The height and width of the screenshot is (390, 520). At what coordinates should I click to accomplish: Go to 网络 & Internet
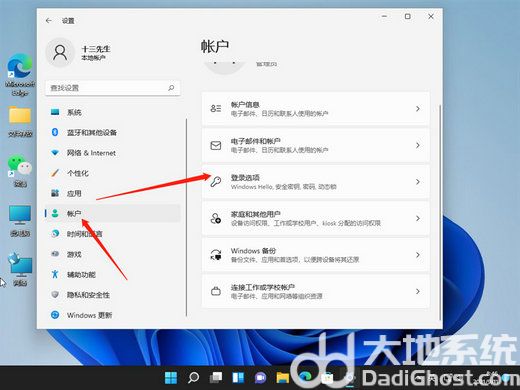(x=112, y=153)
